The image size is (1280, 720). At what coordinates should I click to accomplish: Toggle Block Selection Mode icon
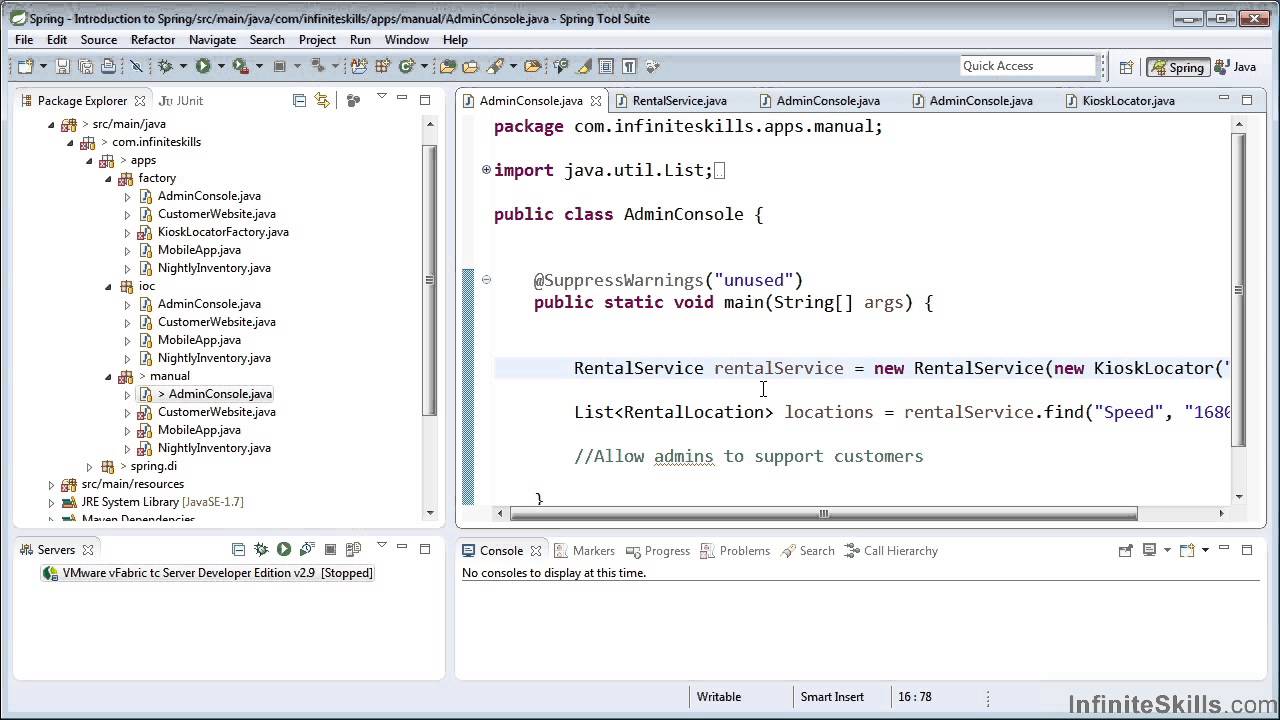[606, 66]
